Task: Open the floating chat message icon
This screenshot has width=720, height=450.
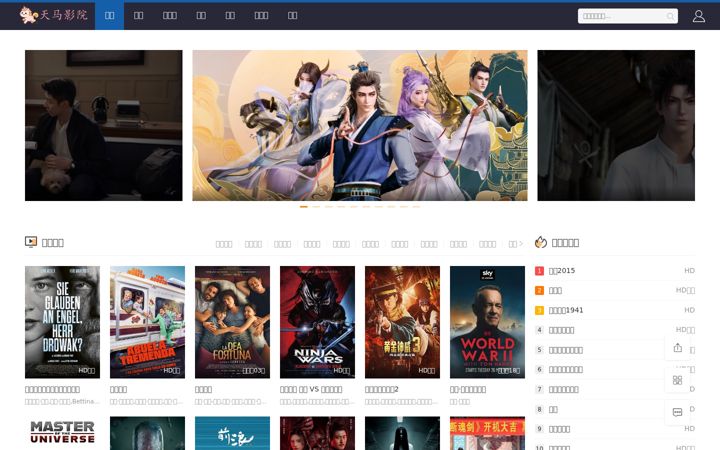Action: coord(677,412)
